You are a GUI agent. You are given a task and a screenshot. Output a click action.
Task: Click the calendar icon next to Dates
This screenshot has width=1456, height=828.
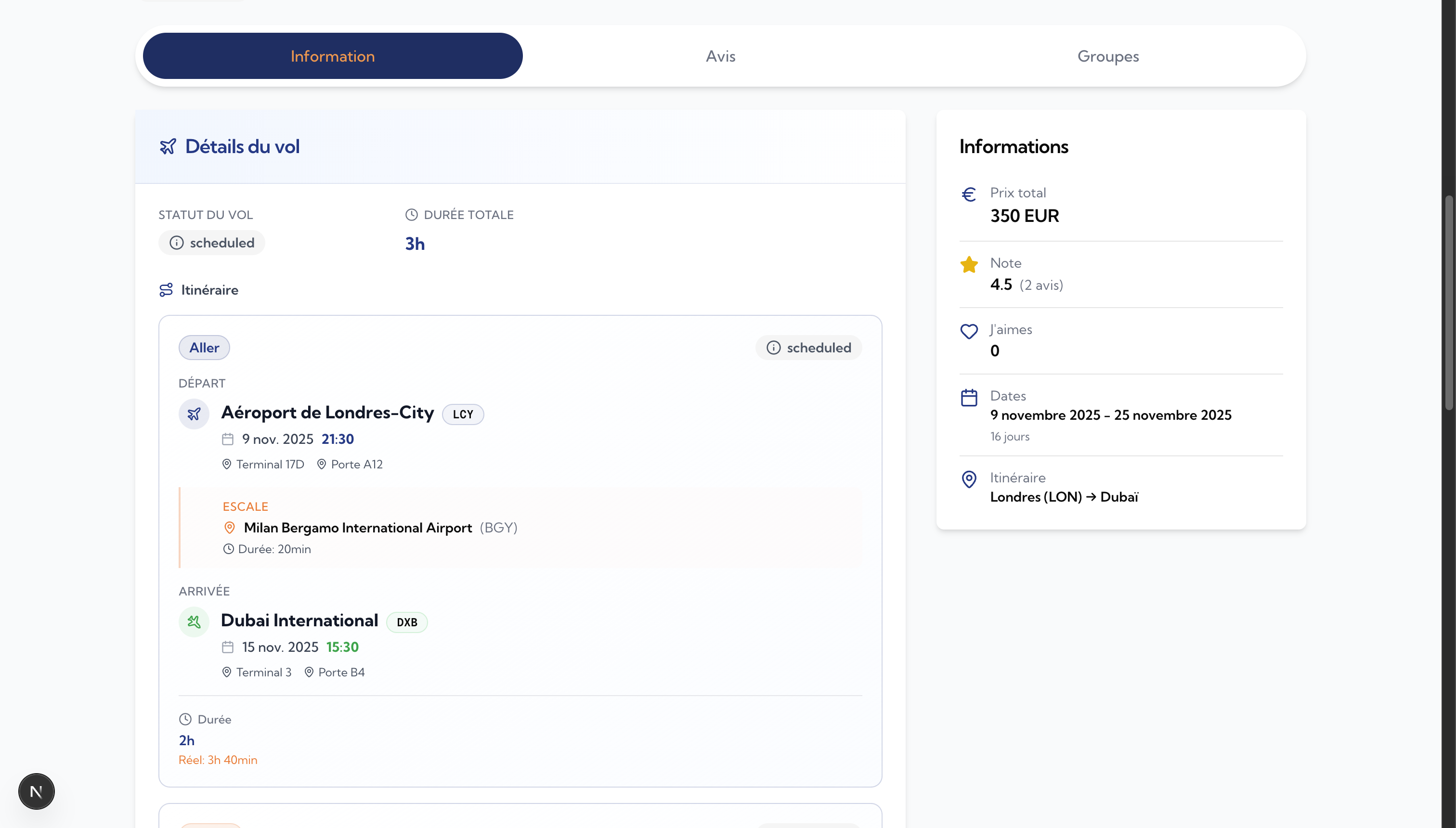(x=969, y=398)
